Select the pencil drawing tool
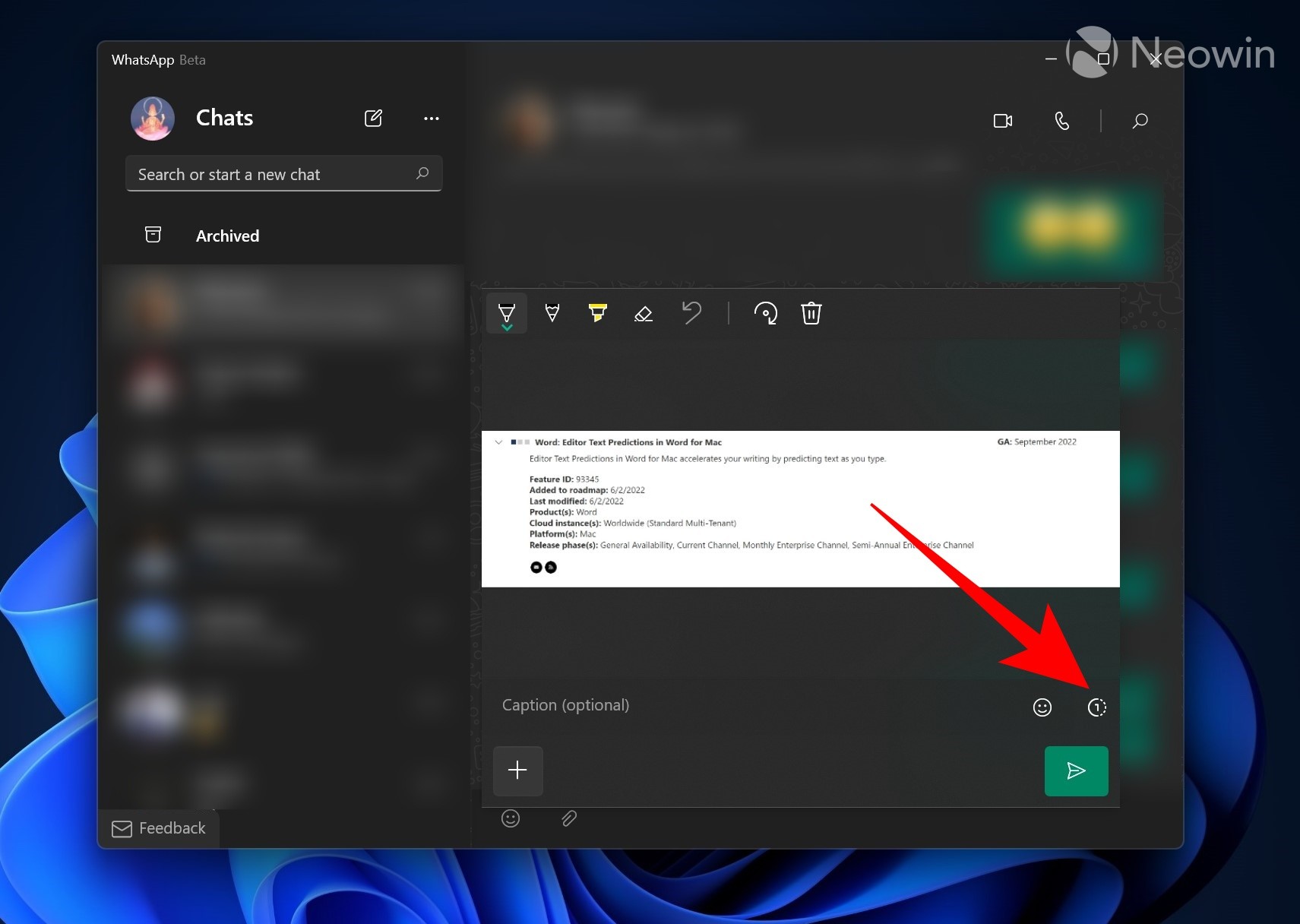Image resolution: width=1300 pixels, height=924 pixels. point(552,312)
